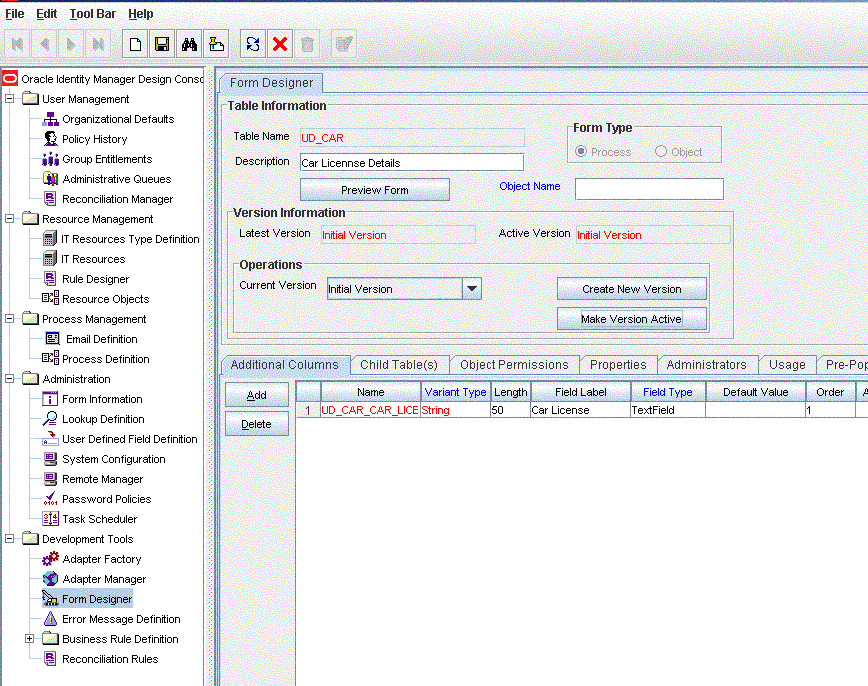
Task: Open Adapter Factory in the tree
Action: coord(101,559)
